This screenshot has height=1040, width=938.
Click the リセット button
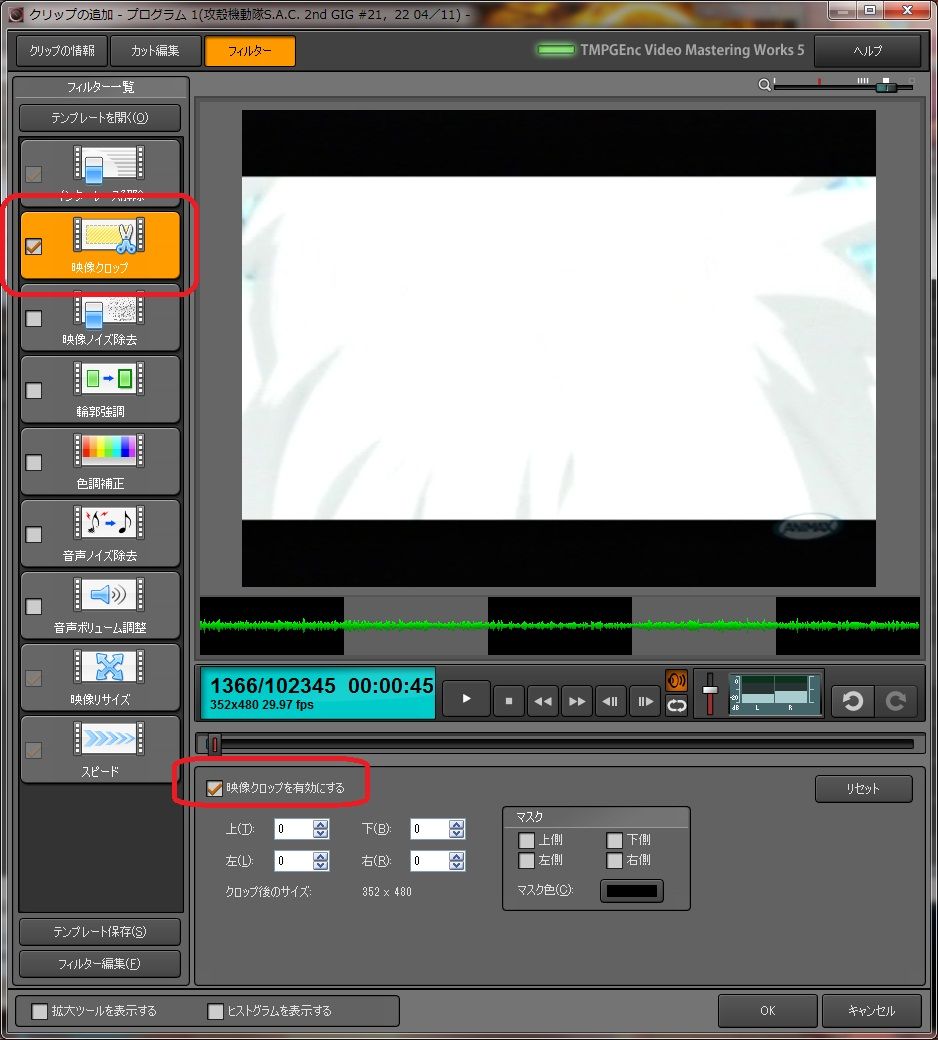[x=864, y=789]
